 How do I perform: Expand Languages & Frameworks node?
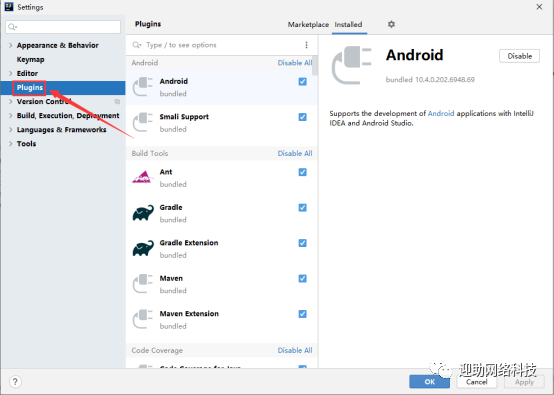pos(11,130)
